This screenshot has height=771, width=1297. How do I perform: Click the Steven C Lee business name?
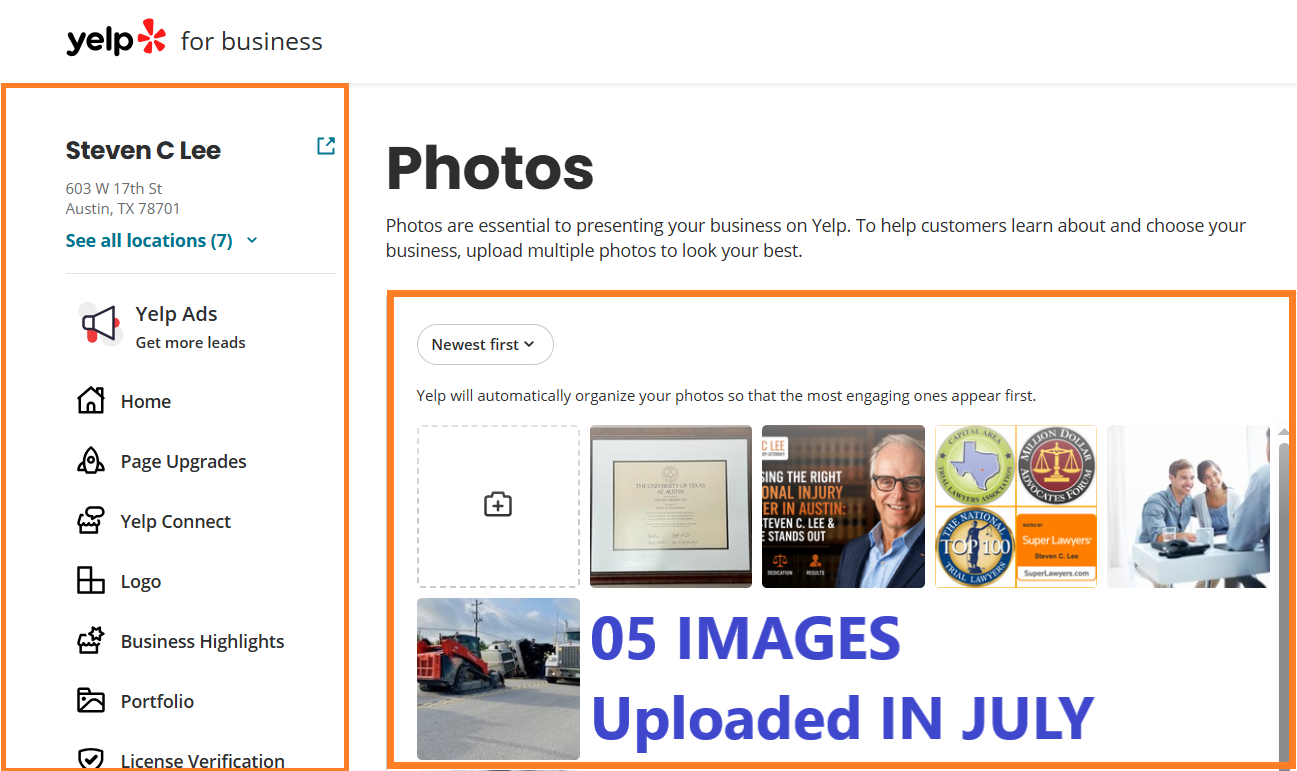143,151
